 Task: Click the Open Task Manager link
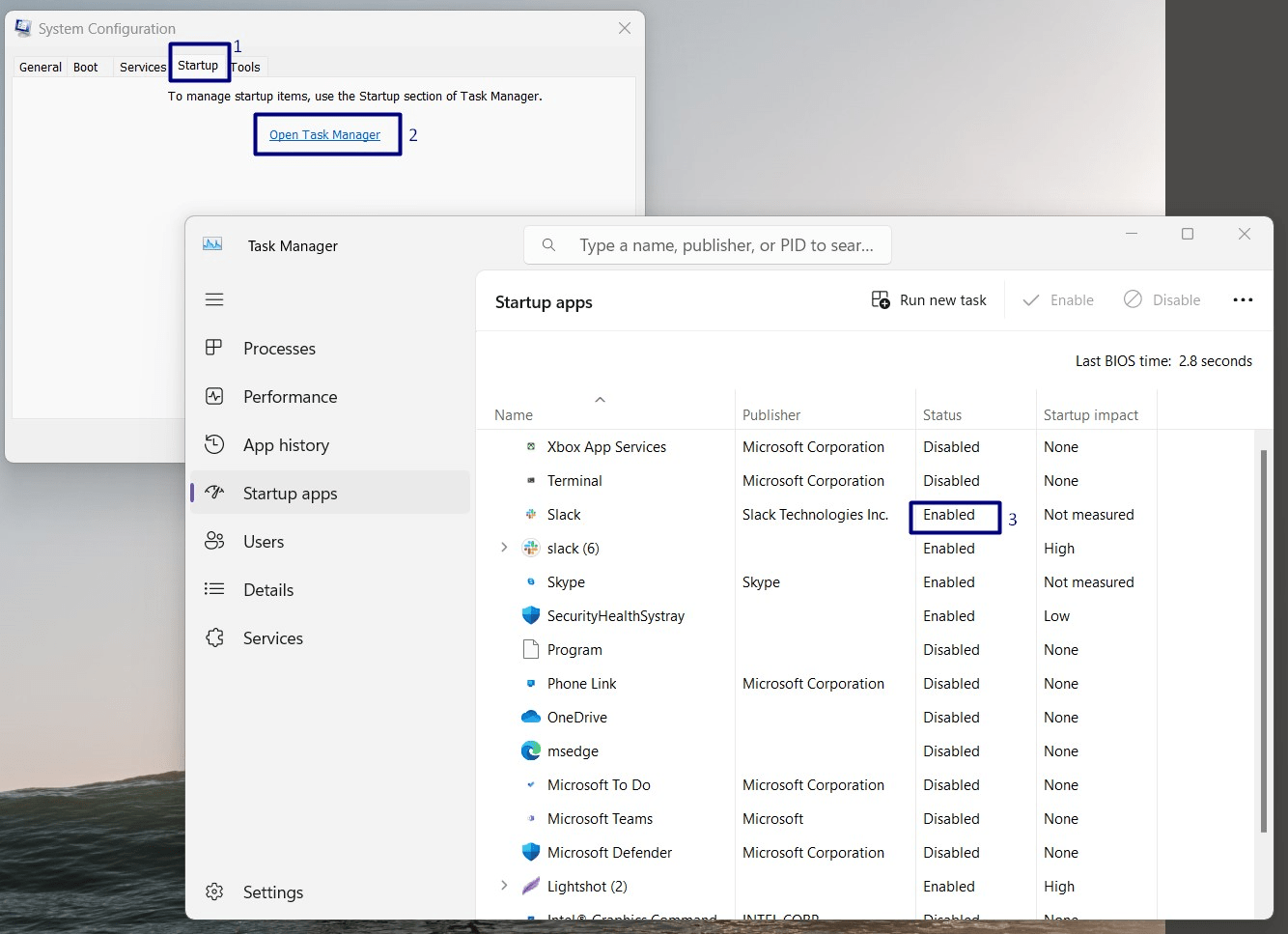tap(324, 134)
